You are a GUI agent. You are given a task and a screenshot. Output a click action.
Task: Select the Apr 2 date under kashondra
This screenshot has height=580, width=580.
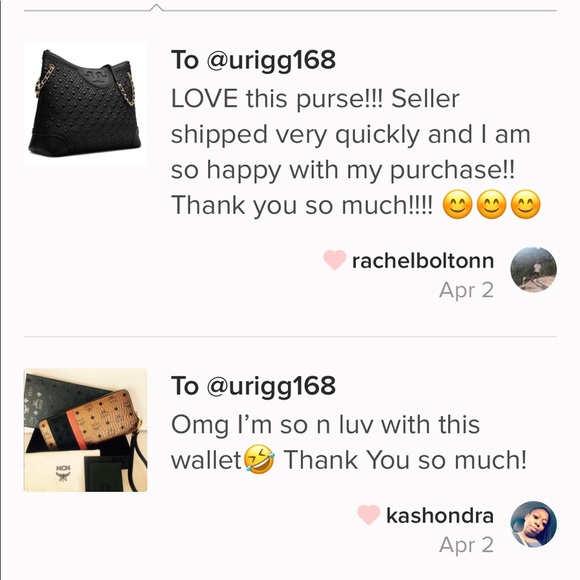click(x=466, y=545)
